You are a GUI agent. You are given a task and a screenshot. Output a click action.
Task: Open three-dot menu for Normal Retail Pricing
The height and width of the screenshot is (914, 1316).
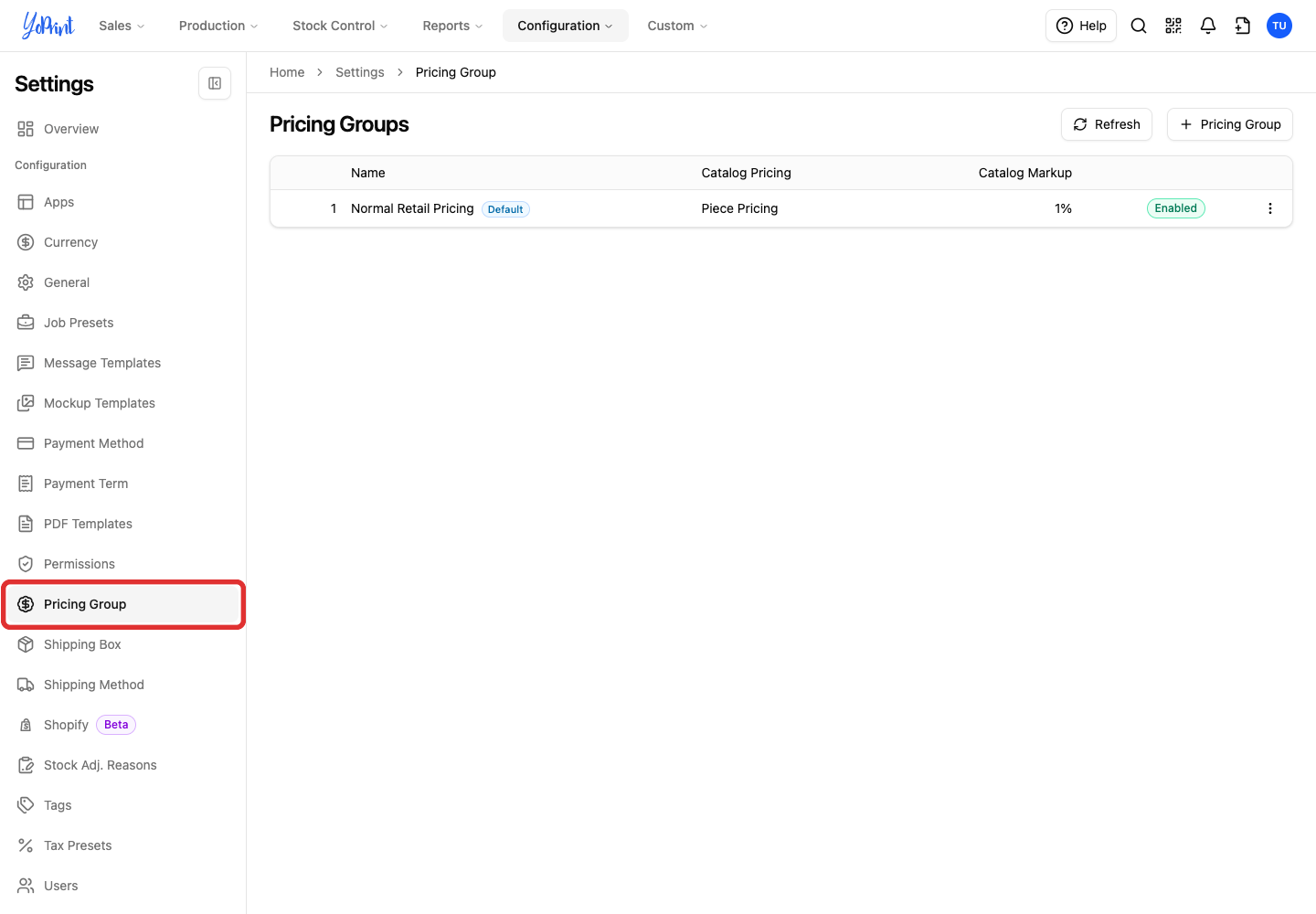click(1270, 208)
